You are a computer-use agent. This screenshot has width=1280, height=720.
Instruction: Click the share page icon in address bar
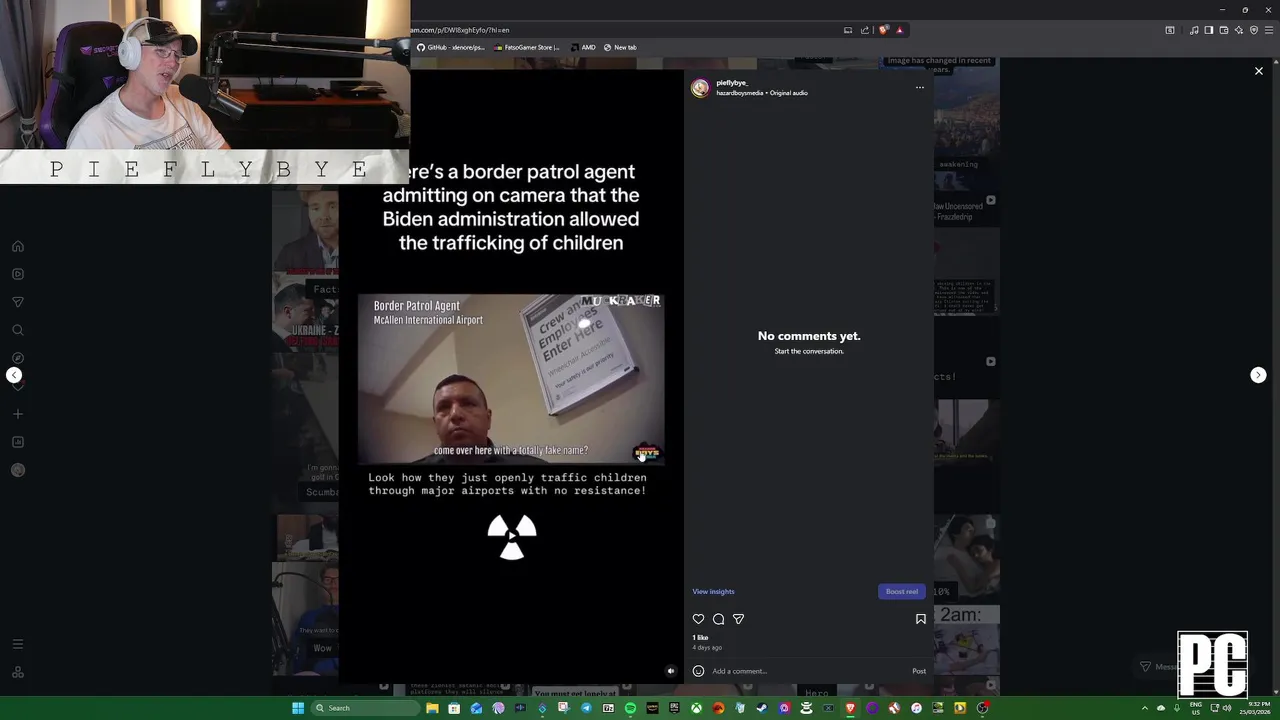pos(865,30)
